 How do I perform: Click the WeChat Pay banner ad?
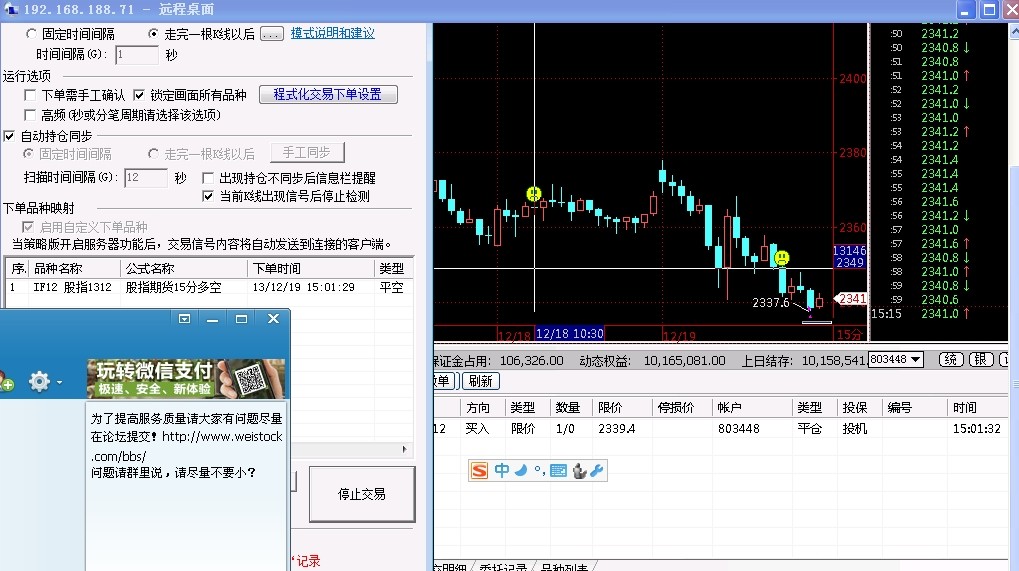(x=185, y=380)
